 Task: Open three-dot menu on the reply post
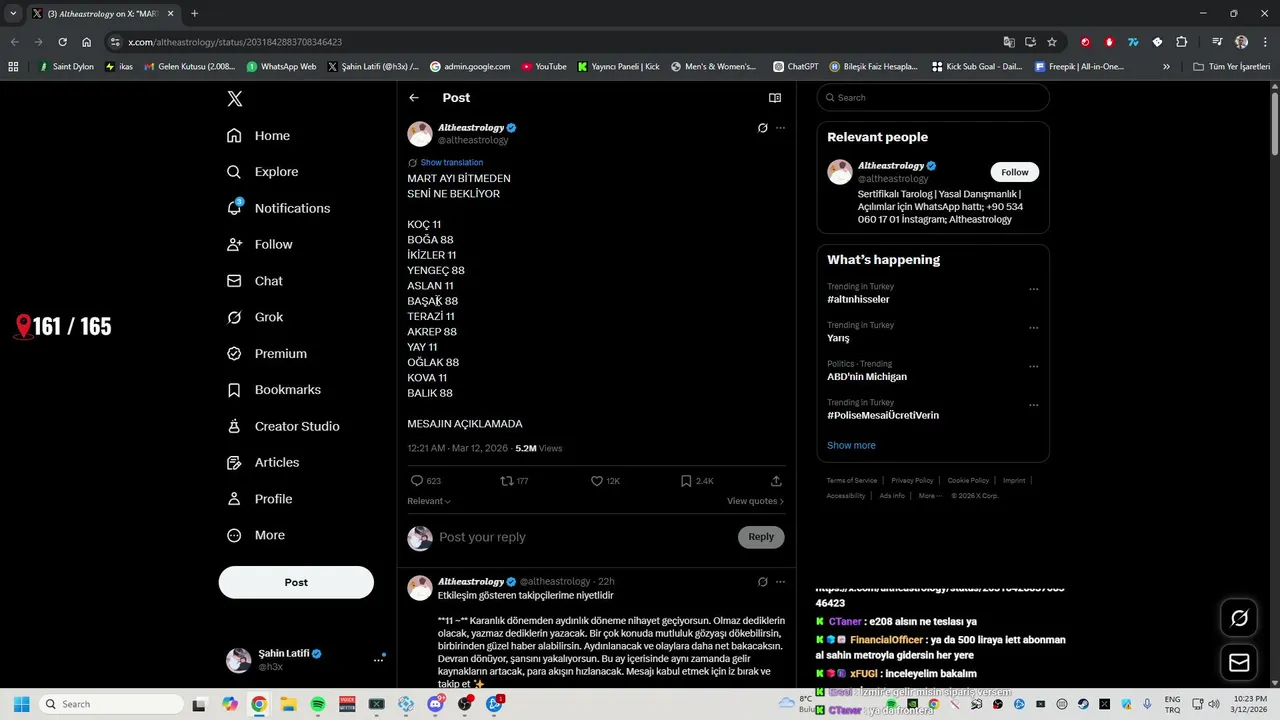point(781,581)
